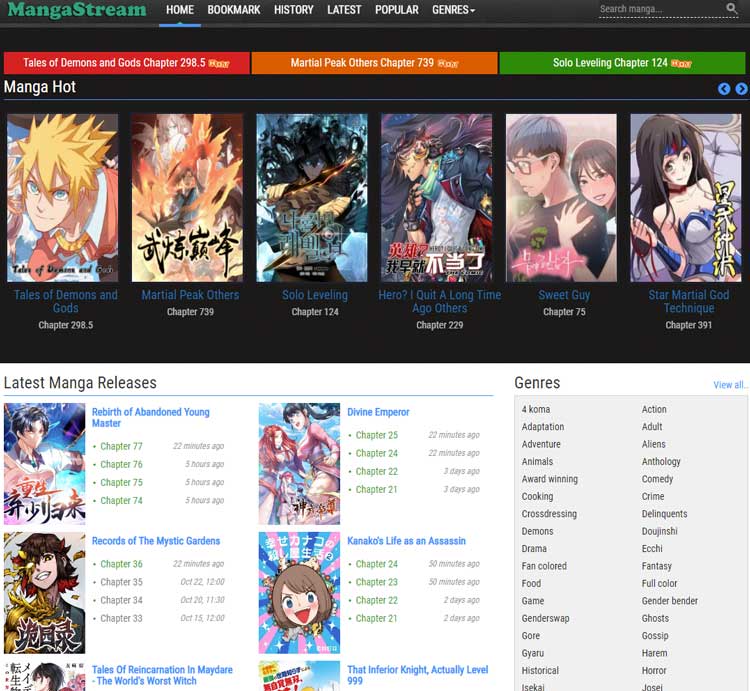Click the next arrow in Manga Hot
The height and width of the screenshot is (691, 750).
[x=741, y=89]
